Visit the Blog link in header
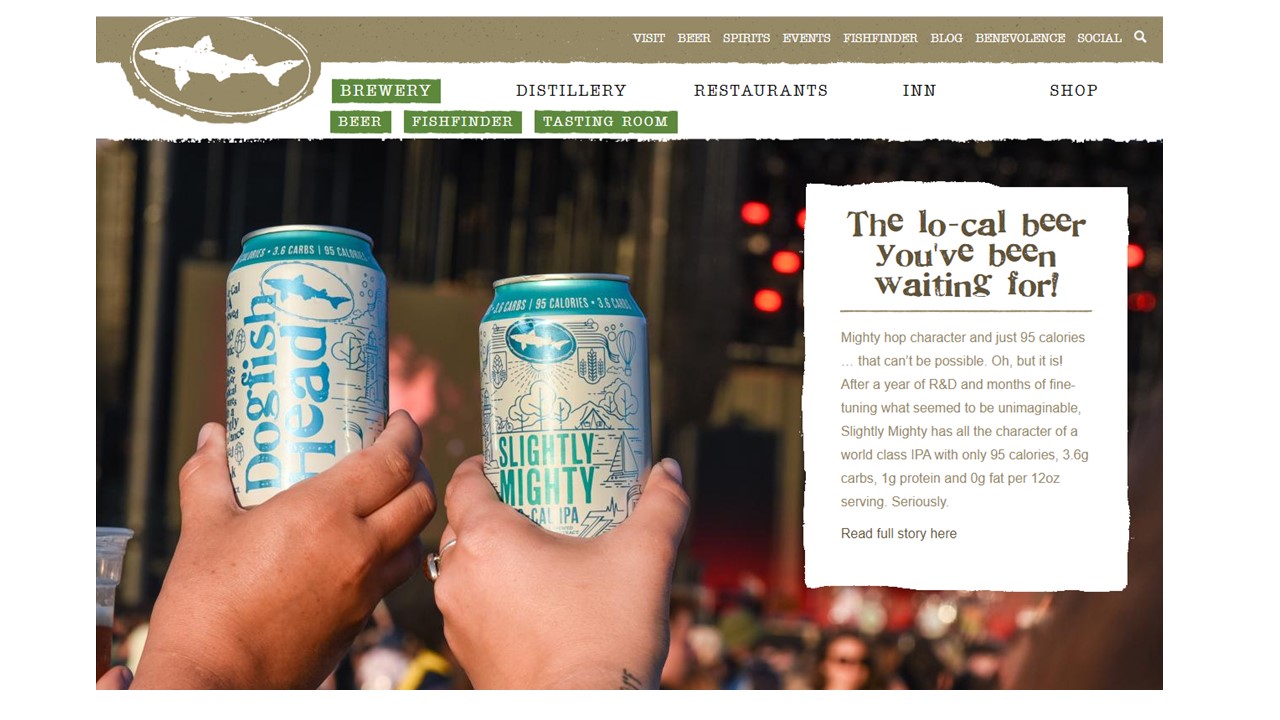This screenshot has width=1280, height=720. point(946,38)
